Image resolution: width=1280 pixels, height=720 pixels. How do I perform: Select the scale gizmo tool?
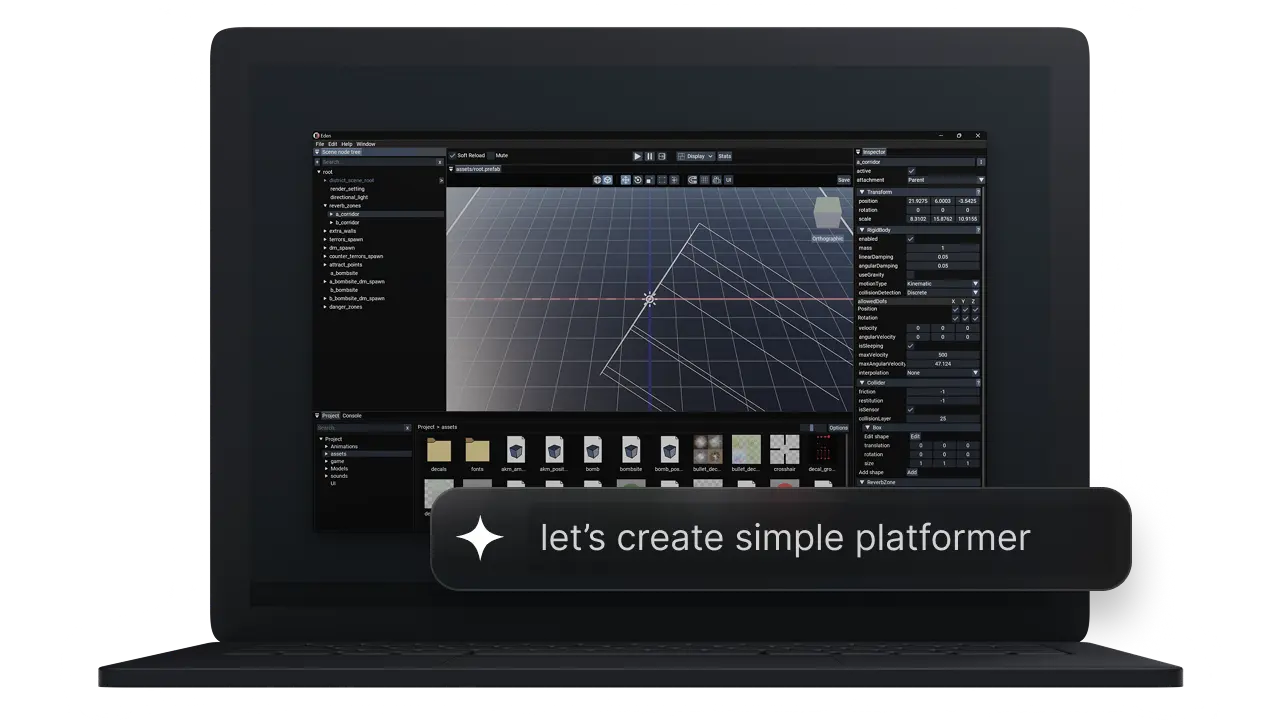pyautogui.click(x=650, y=180)
